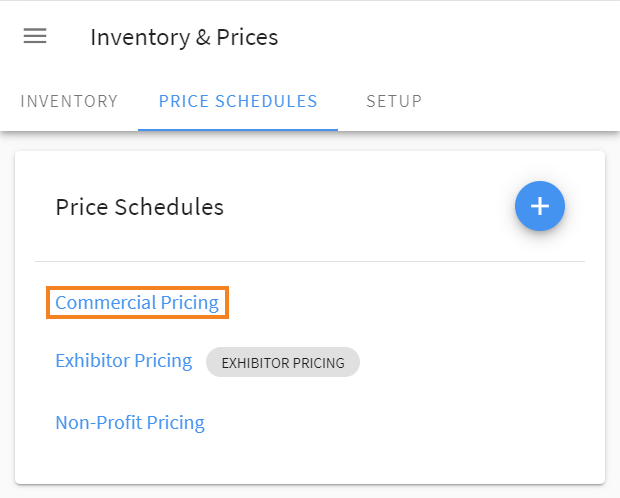Click the Price Schedules card heading
Viewport: 620px width, 498px height.
click(x=139, y=207)
